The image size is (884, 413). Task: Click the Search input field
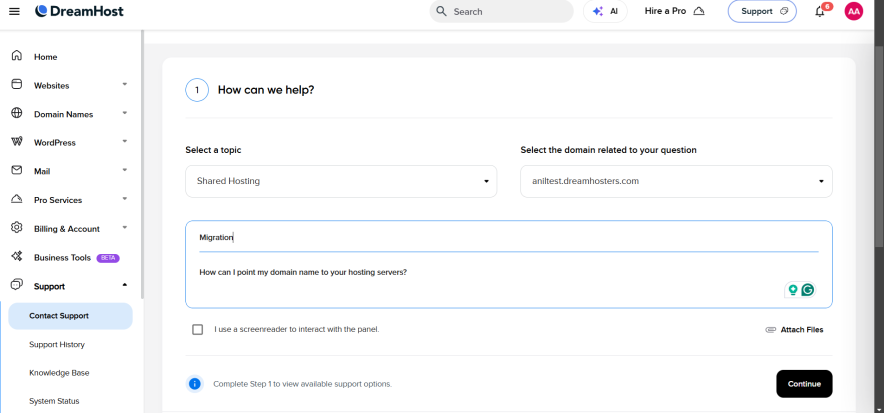(502, 11)
